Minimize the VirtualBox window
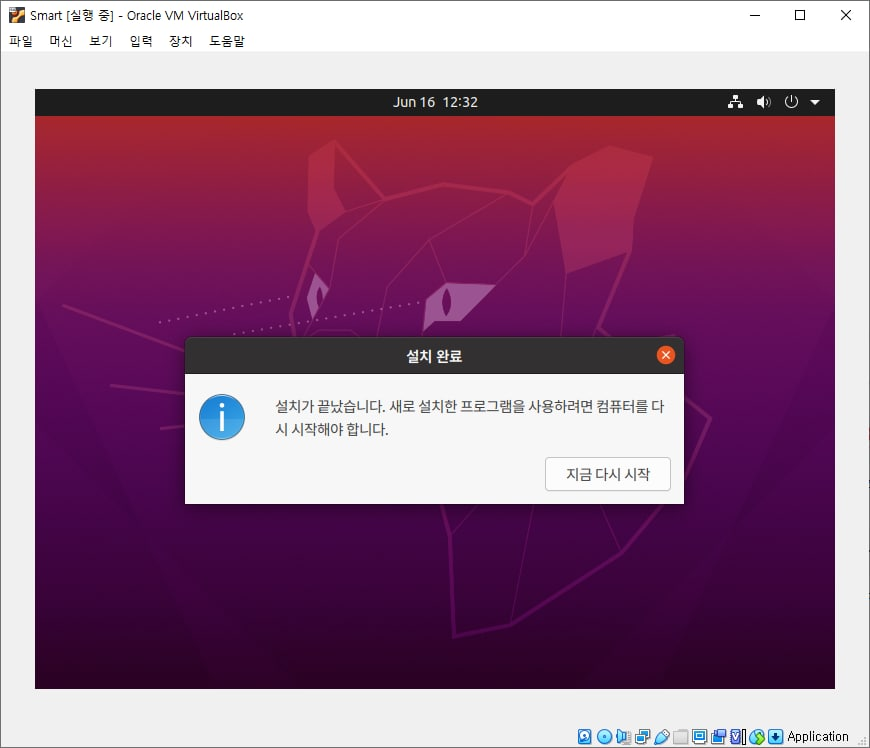The image size is (870, 748). 755,15
